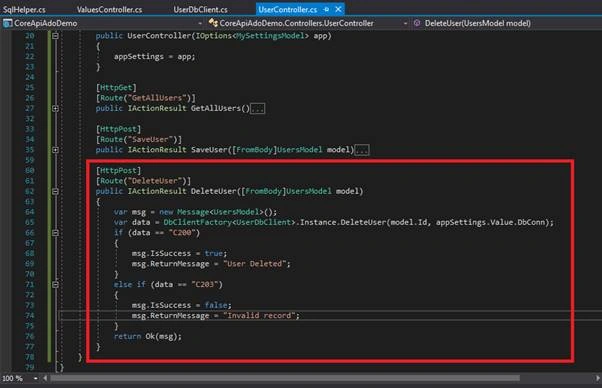Collapse the UserController constructor on line 20
Viewport: 602px width, 388px height.
tap(55, 36)
